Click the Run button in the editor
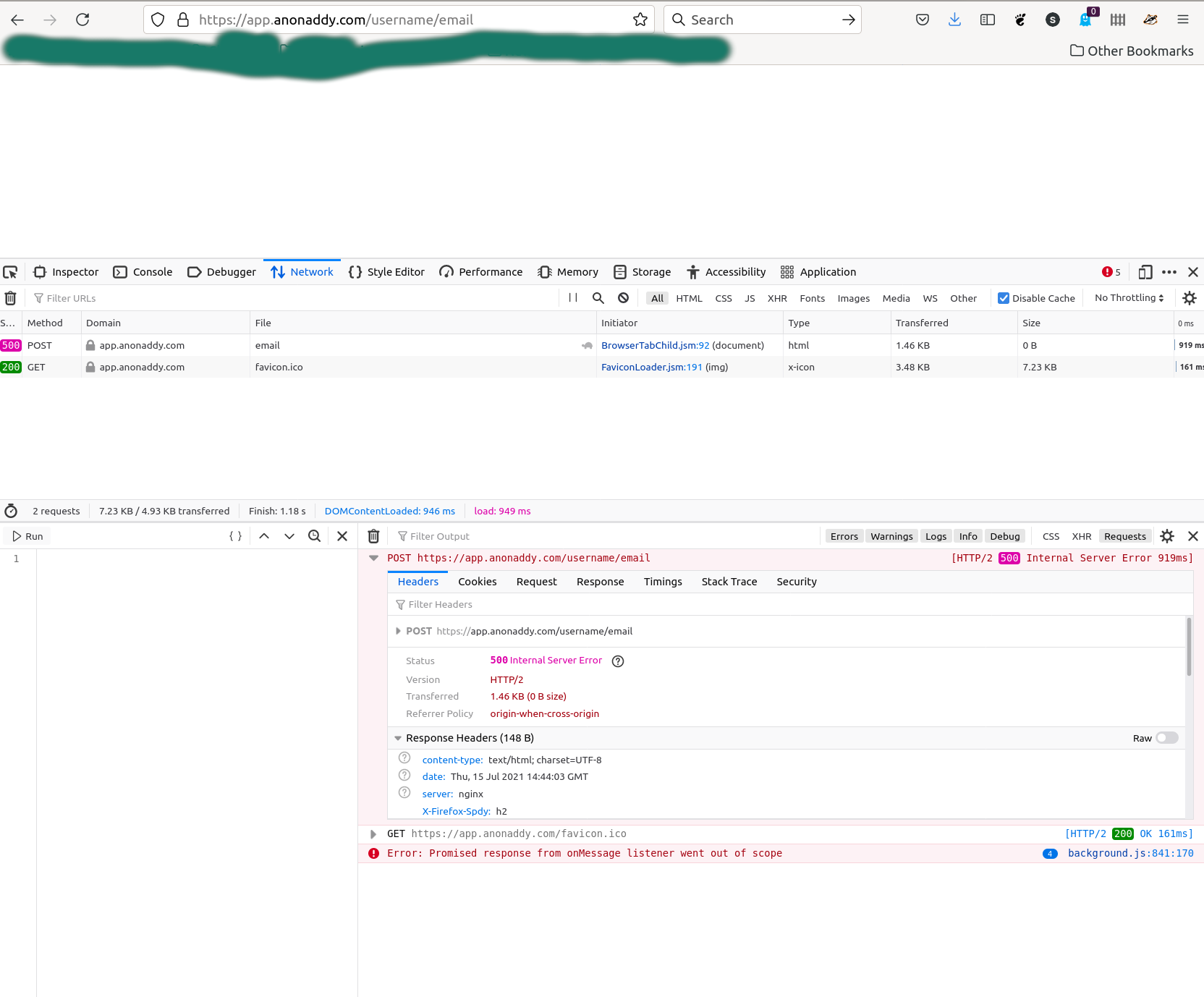The height and width of the screenshot is (997, 1204). tap(27, 535)
